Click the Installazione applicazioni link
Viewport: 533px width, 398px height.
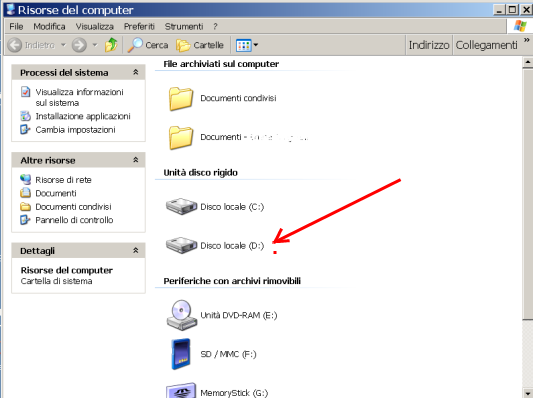pyautogui.click(x=83, y=116)
